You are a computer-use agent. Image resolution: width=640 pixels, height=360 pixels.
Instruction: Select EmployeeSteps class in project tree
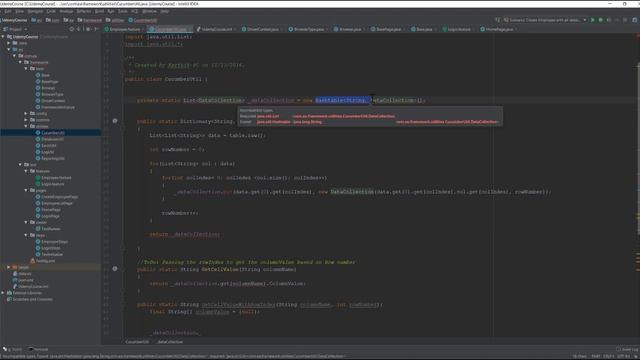tap(52, 242)
